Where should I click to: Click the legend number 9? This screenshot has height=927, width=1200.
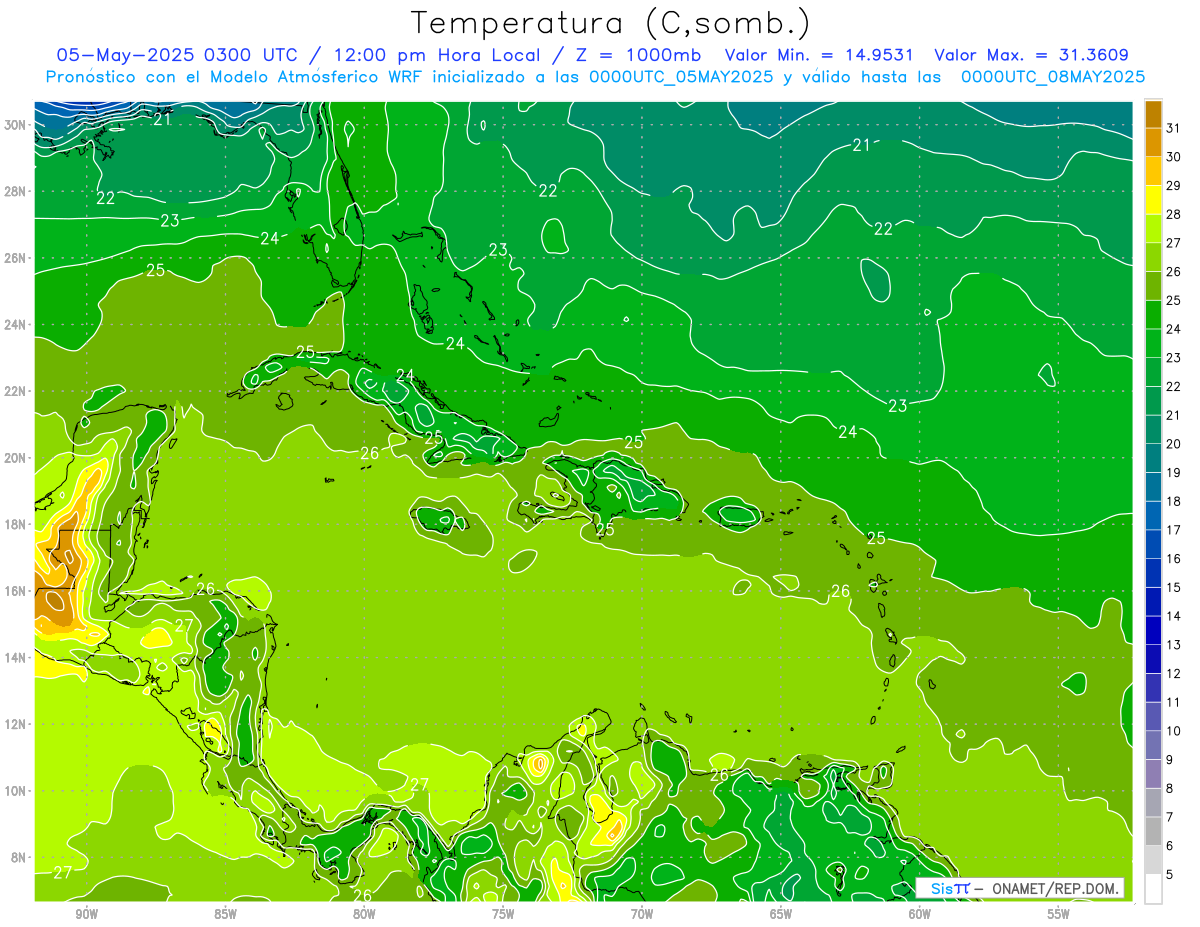tap(1170, 760)
